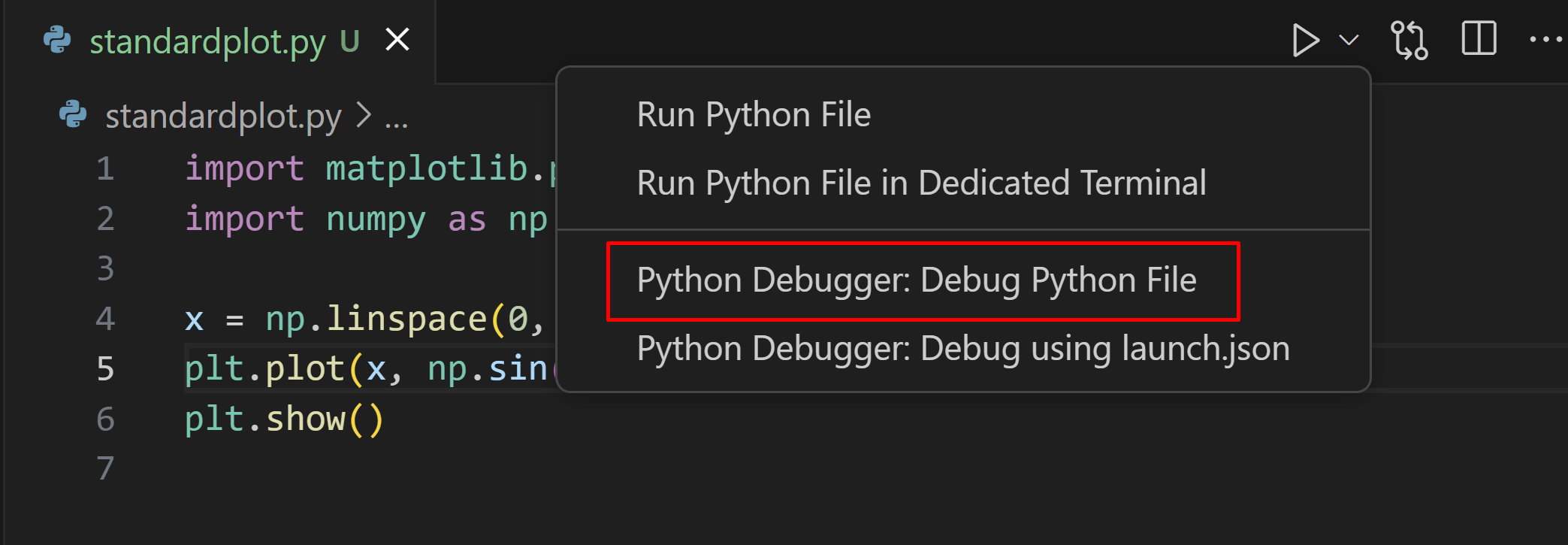Open the file changes compare icon
Viewport: 1568px width, 545px height.
tap(1409, 41)
